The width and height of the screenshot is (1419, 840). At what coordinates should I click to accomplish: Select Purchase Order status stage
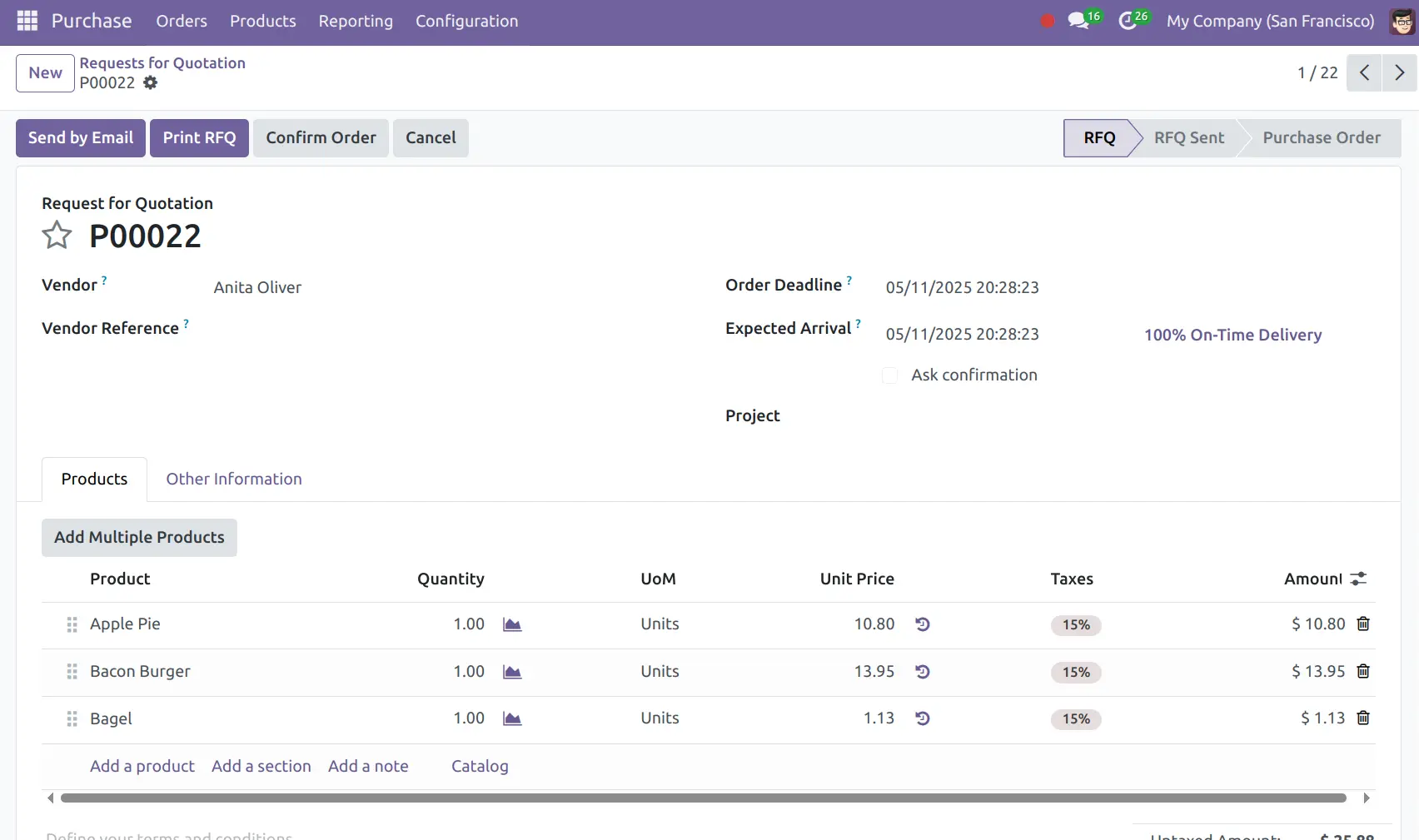tap(1322, 138)
